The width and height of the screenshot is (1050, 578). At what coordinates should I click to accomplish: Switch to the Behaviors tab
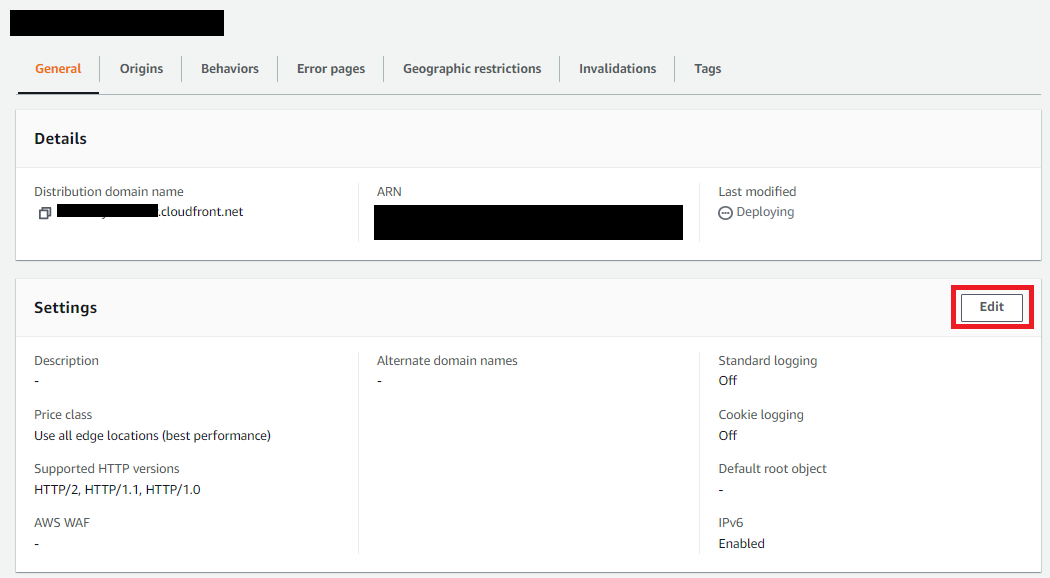(229, 68)
